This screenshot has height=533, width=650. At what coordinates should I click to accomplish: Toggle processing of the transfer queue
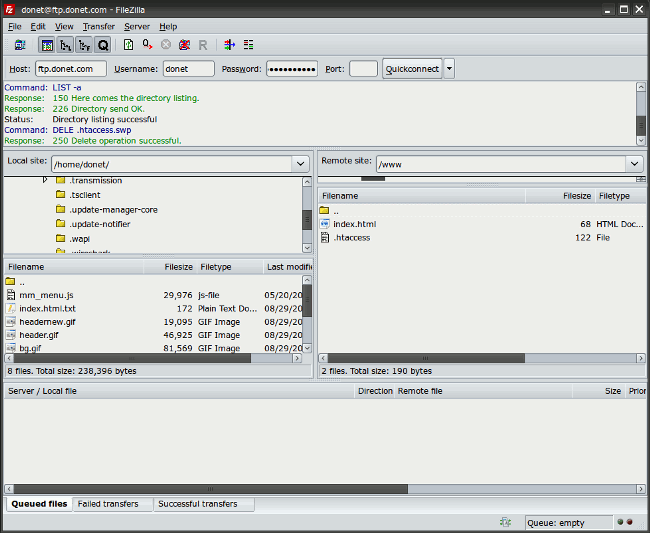(147, 45)
